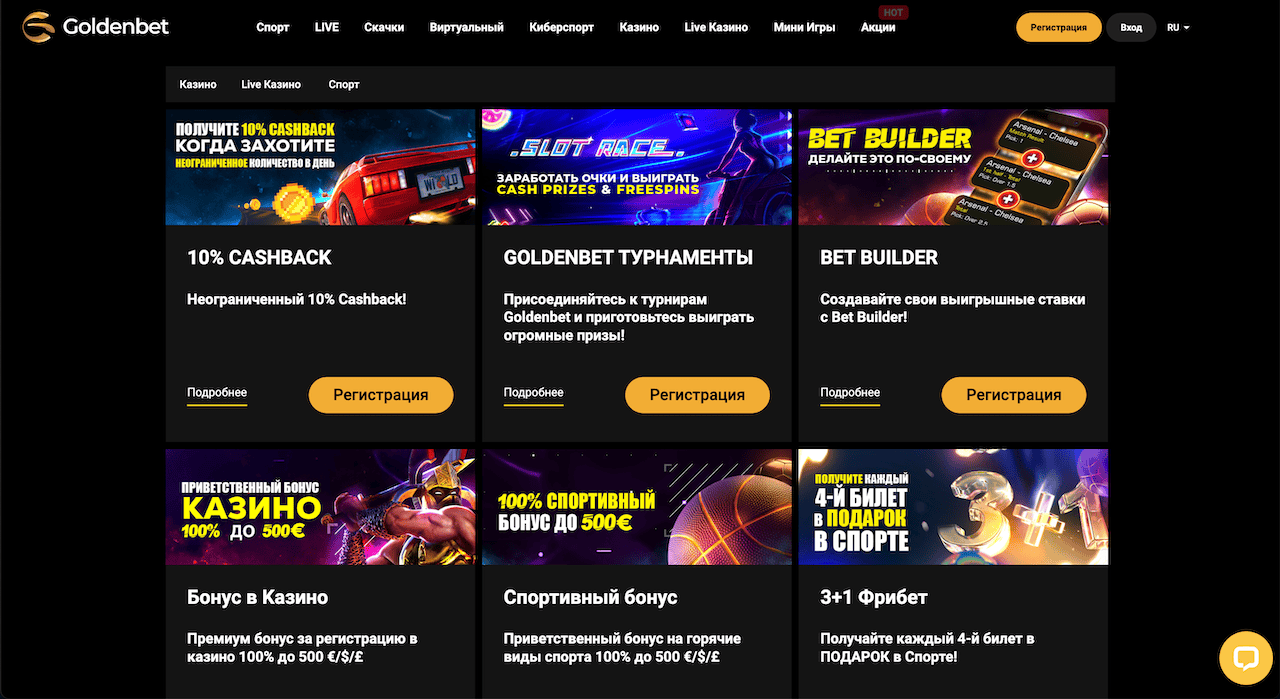Click Регистрация under 10% Cashback
Screen dimensions: 1280x699
(380, 395)
